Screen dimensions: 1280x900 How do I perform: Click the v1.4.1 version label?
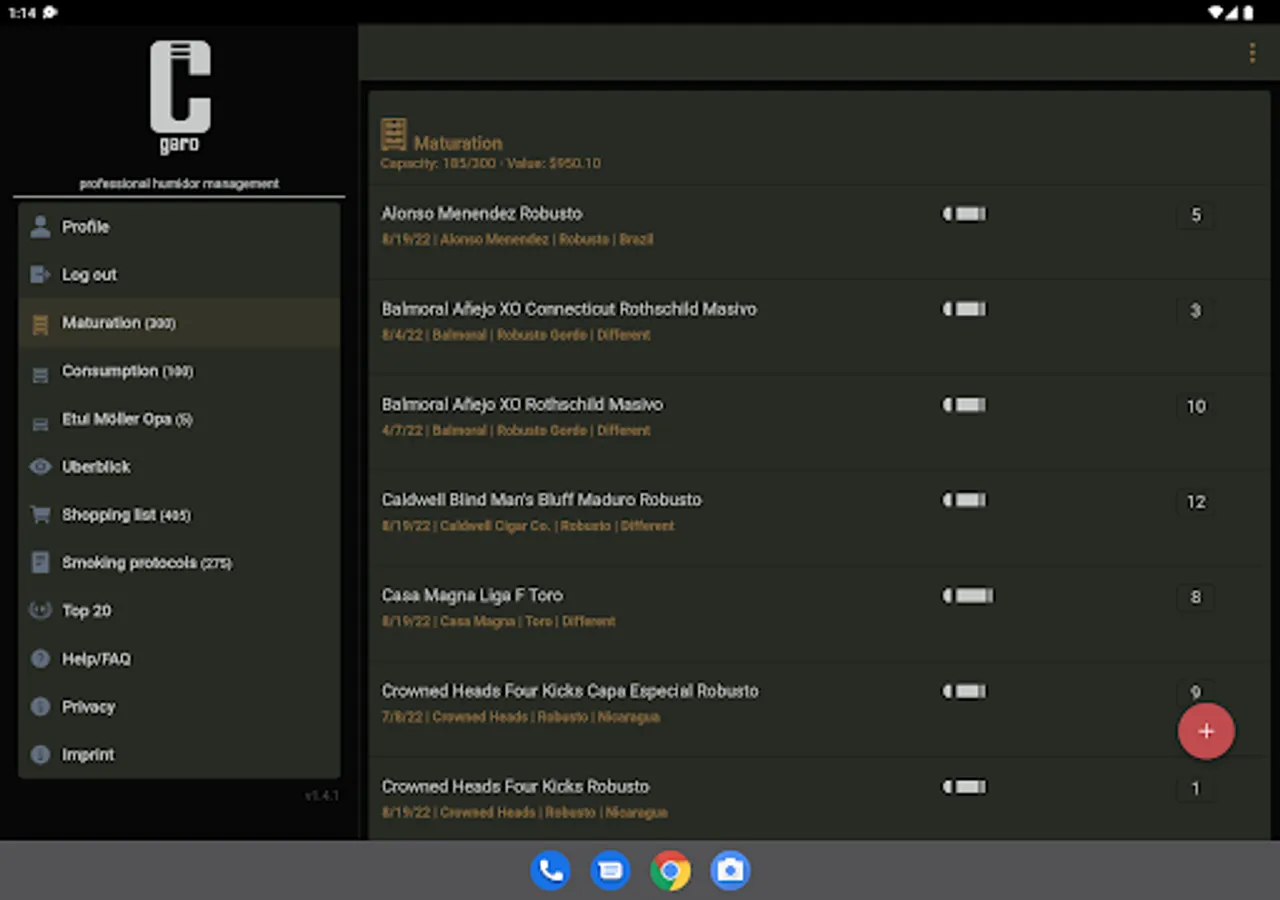pyautogui.click(x=322, y=796)
